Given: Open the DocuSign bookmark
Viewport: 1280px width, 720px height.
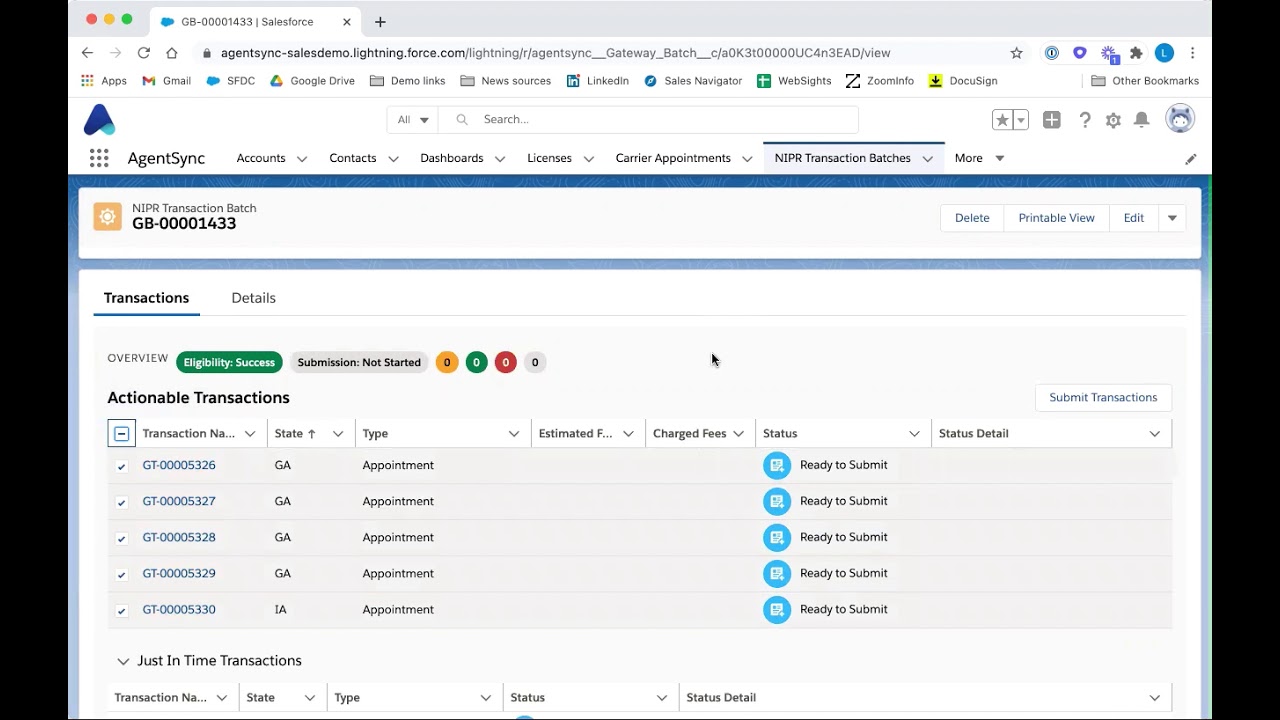Looking at the screenshot, I should [x=963, y=81].
